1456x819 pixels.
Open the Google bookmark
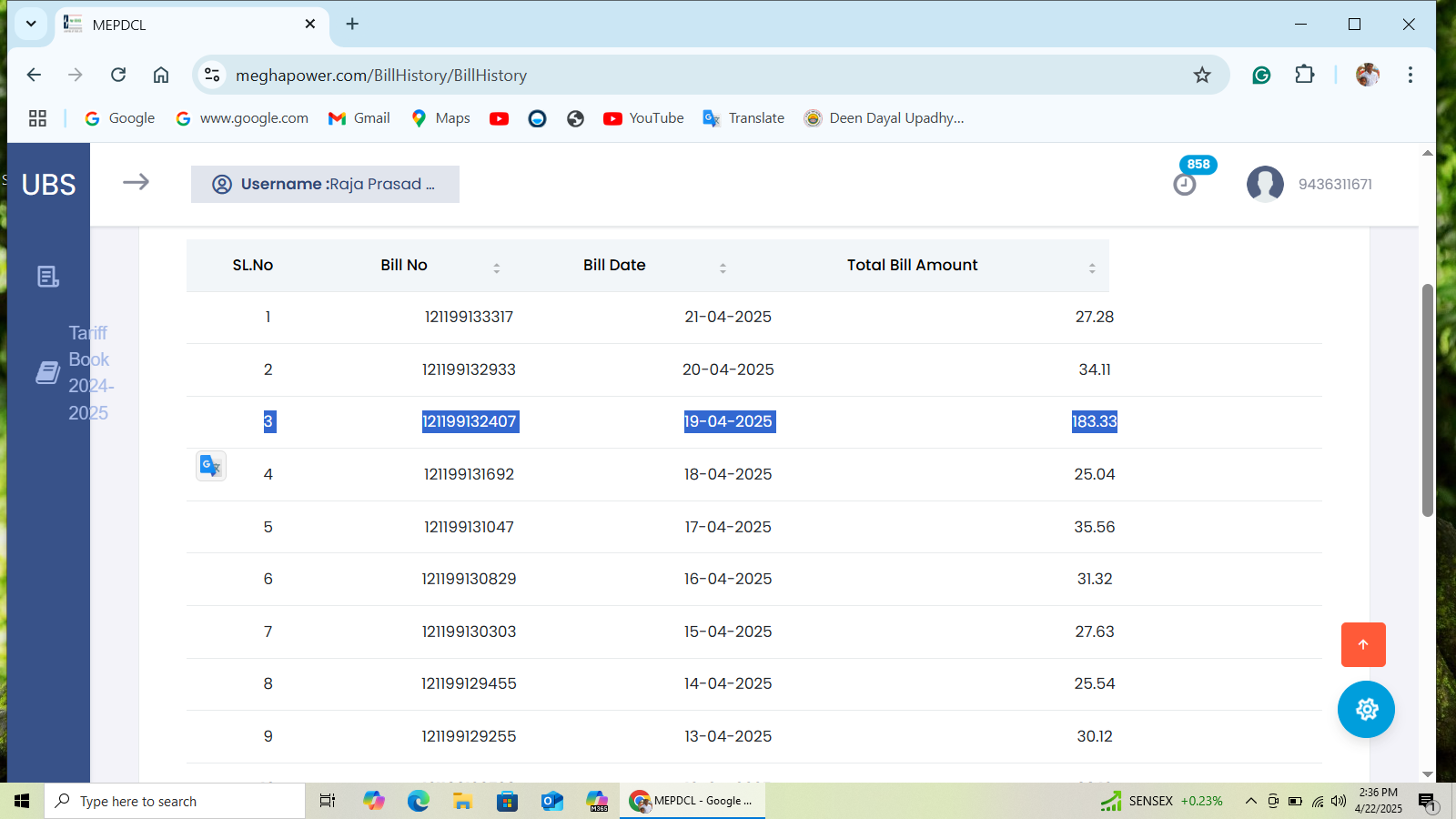(x=119, y=118)
